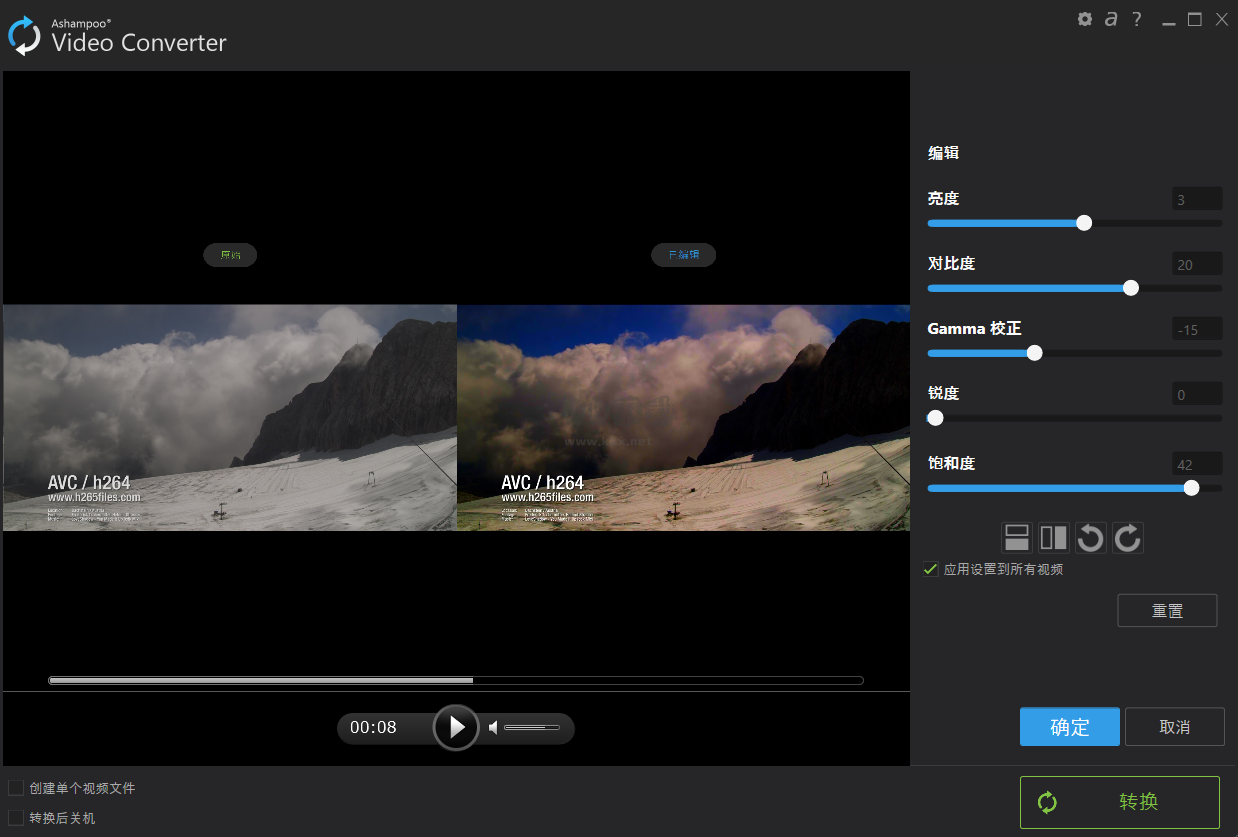Rotate the video clockwise

click(1127, 537)
